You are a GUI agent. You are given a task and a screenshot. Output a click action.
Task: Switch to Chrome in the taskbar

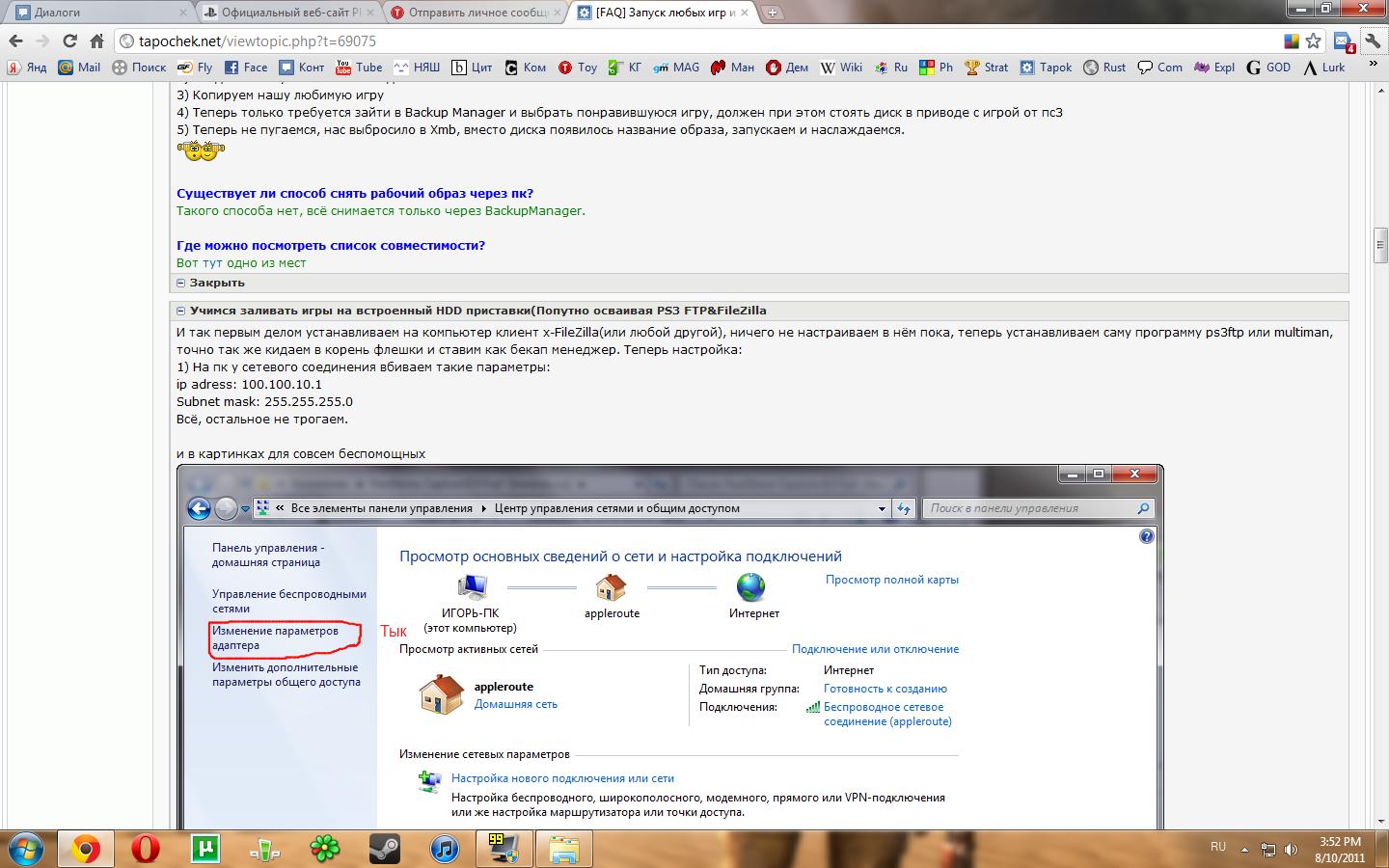85,849
